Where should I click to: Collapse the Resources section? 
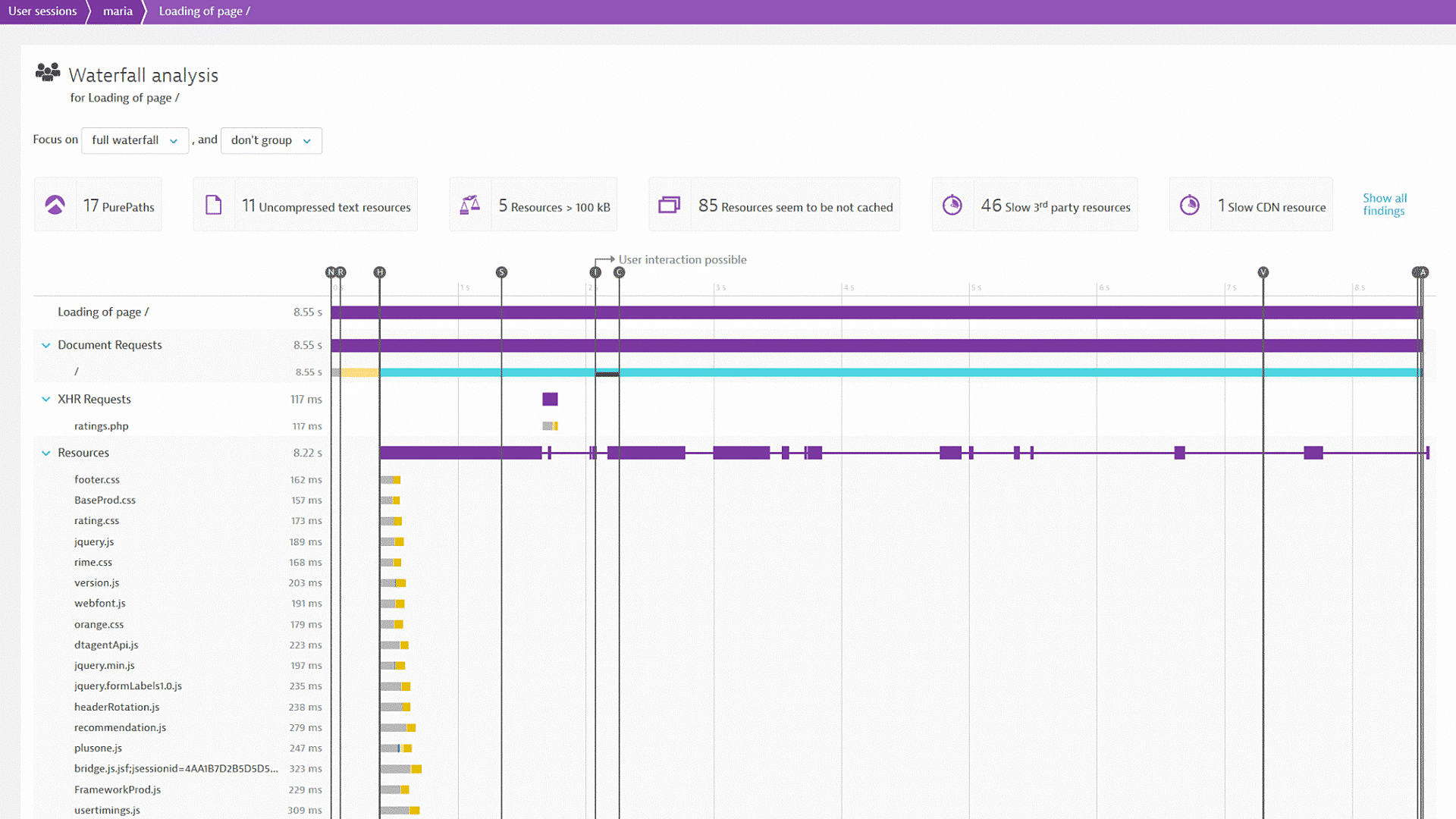45,452
